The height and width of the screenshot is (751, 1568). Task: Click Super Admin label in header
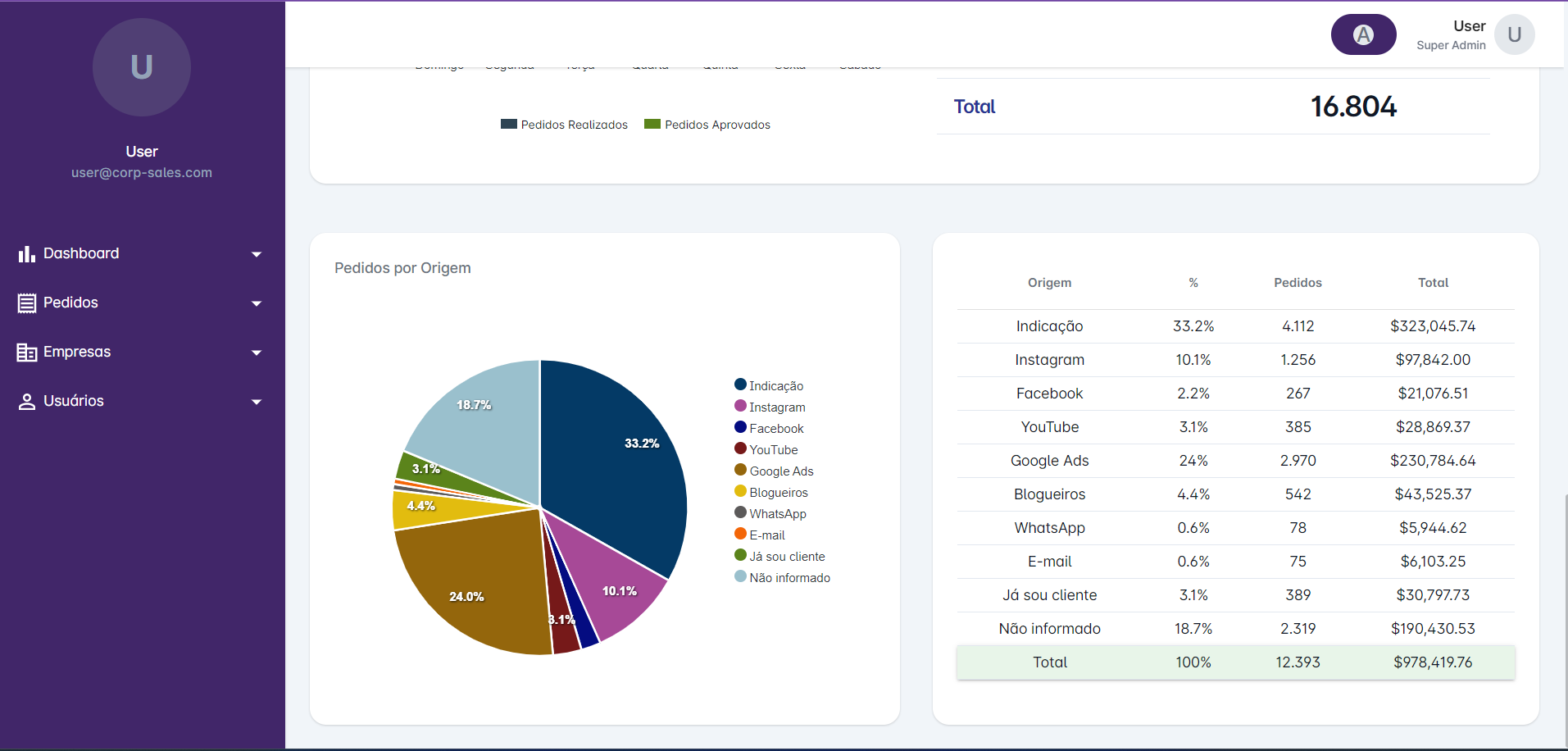[1451, 45]
